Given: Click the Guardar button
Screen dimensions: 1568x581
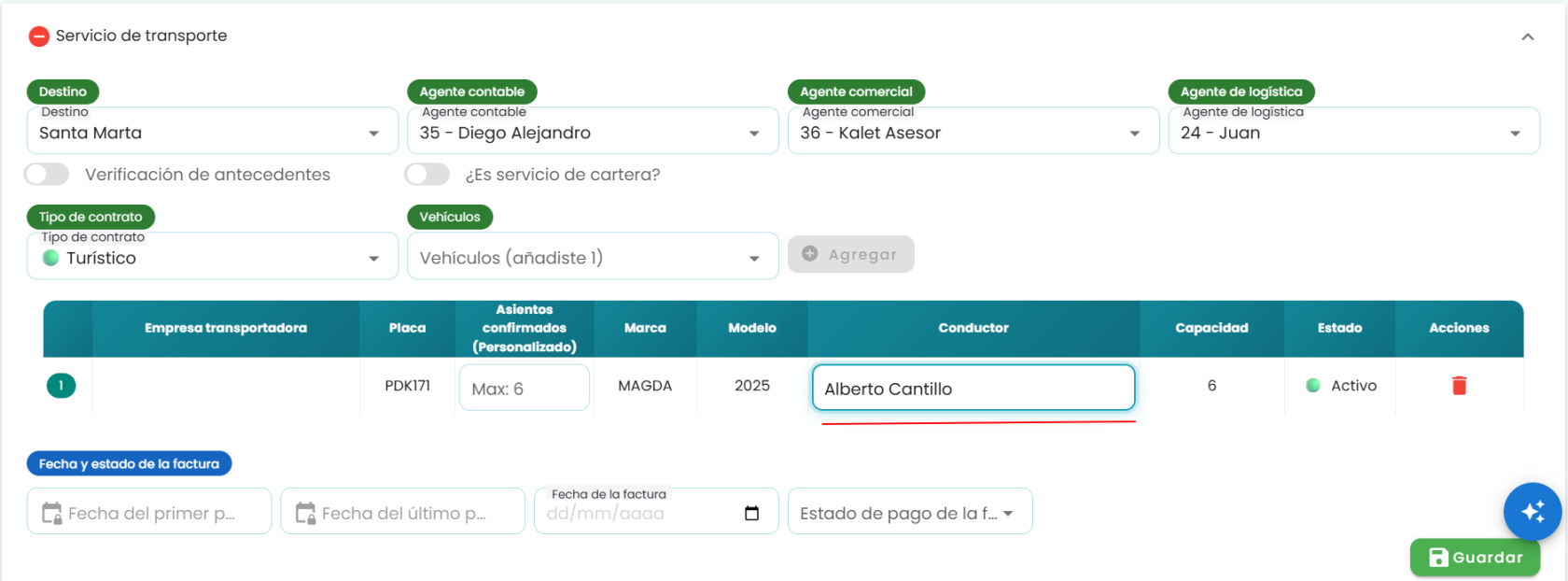Looking at the screenshot, I should tap(1475, 558).
